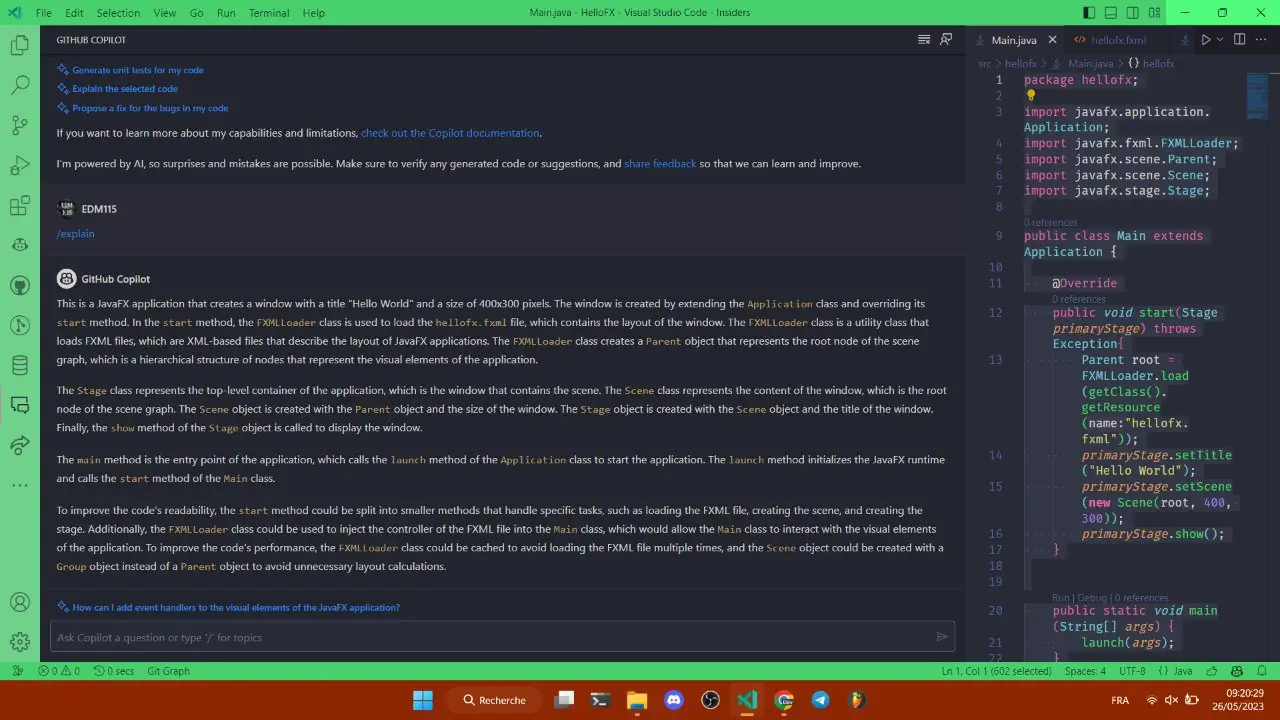This screenshot has width=1280, height=720.
Task: Switch to the Main.java tab
Action: coord(1014,40)
